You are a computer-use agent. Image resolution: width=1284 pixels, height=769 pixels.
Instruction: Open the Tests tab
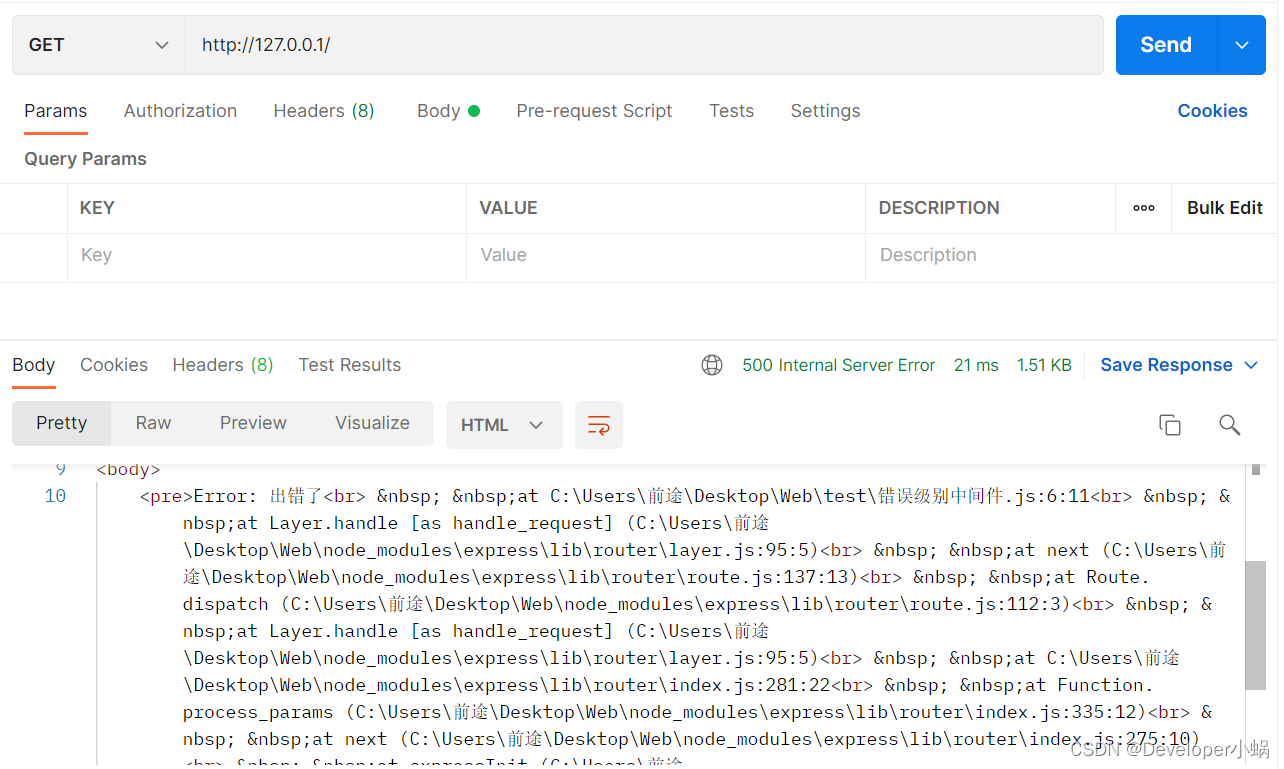coord(732,111)
